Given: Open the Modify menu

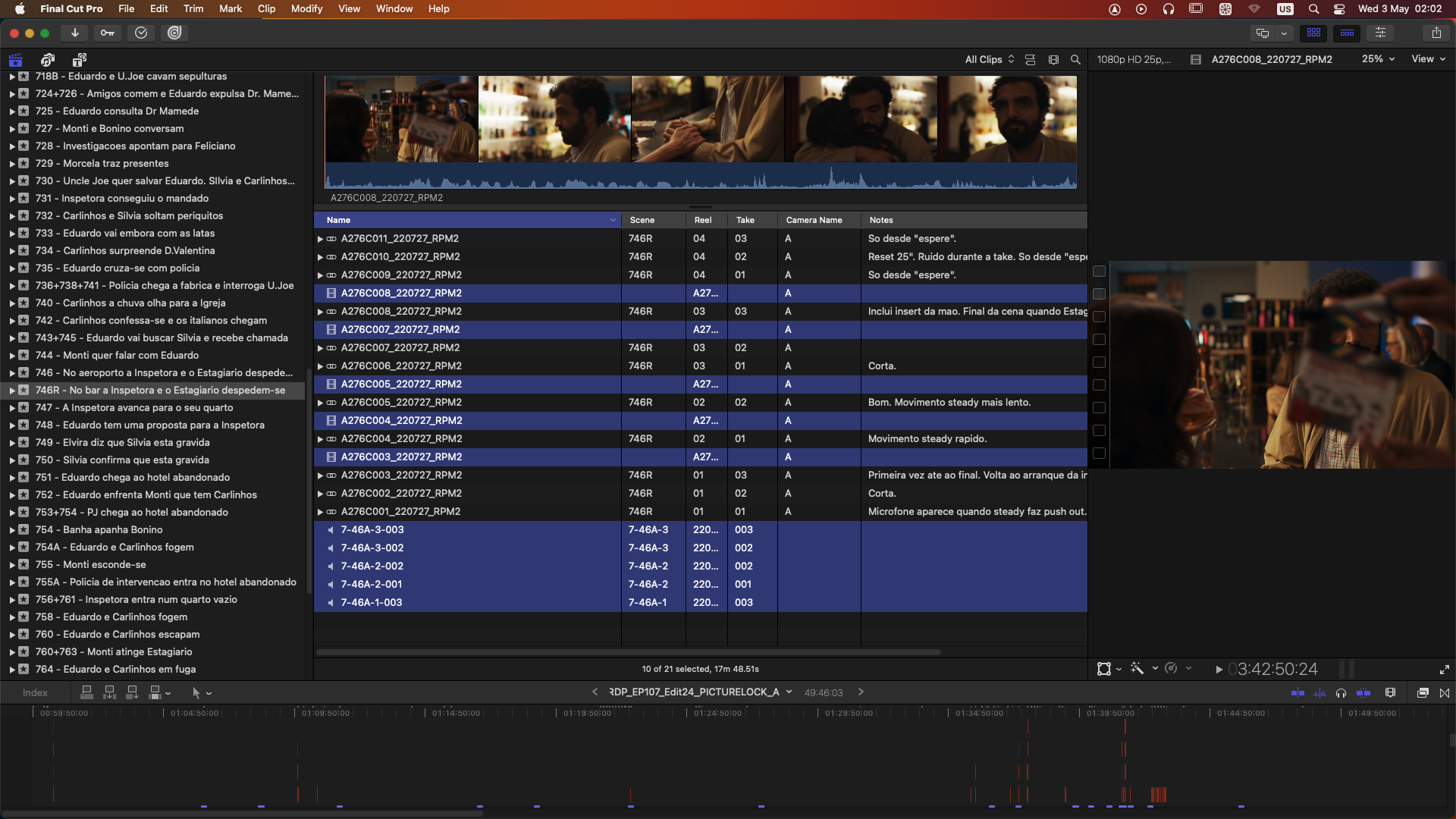Looking at the screenshot, I should coord(306,8).
